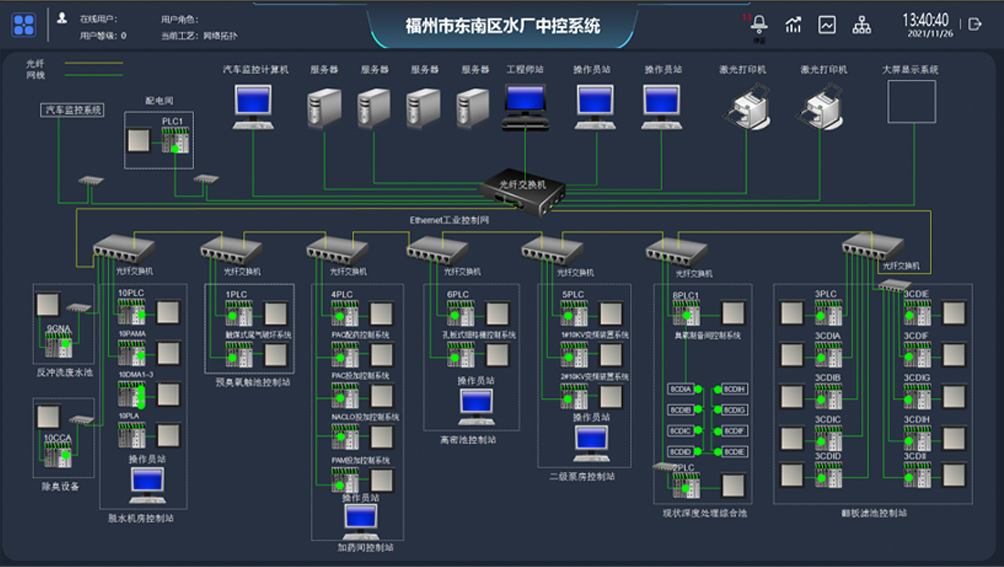This screenshot has height=567, width=1004.
Task: Click the 汽车监控系统 label box
Action: click(72, 110)
